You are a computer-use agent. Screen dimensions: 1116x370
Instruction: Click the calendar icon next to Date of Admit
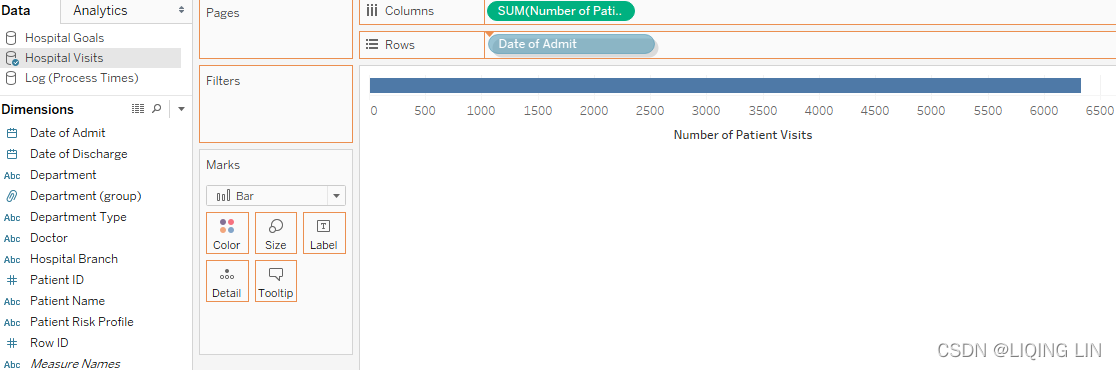point(11,133)
